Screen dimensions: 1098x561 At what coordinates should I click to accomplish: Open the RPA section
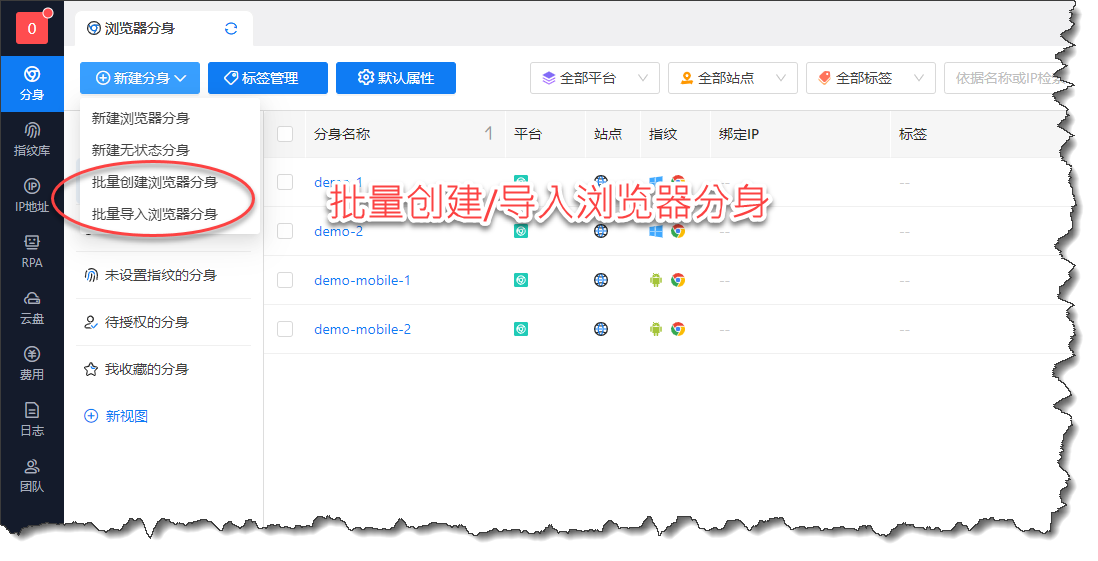(x=32, y=251)
